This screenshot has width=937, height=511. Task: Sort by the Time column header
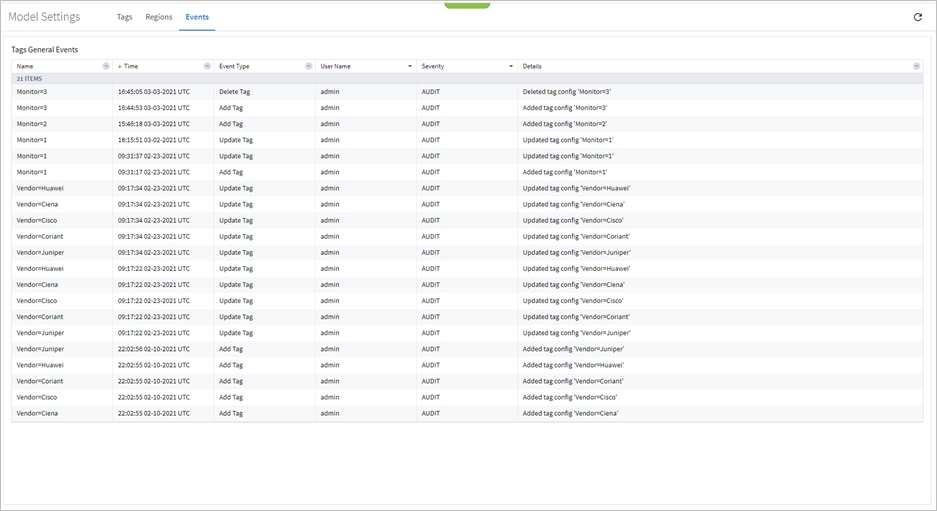(x=131, y=66)
